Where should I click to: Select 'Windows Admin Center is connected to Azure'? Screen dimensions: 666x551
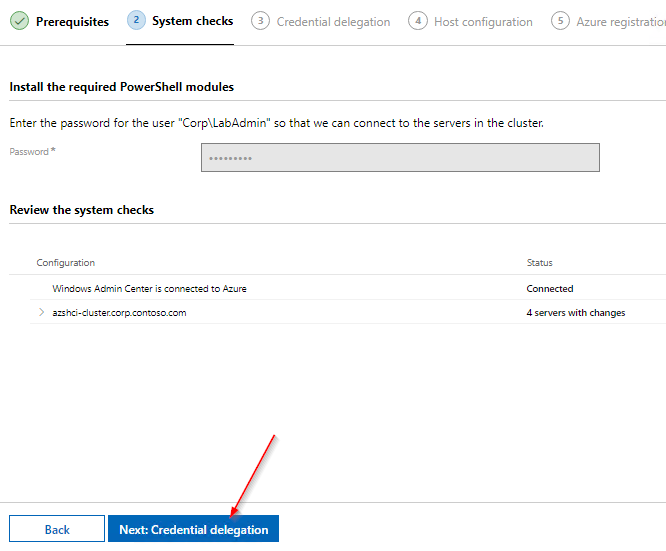(150, 288)
